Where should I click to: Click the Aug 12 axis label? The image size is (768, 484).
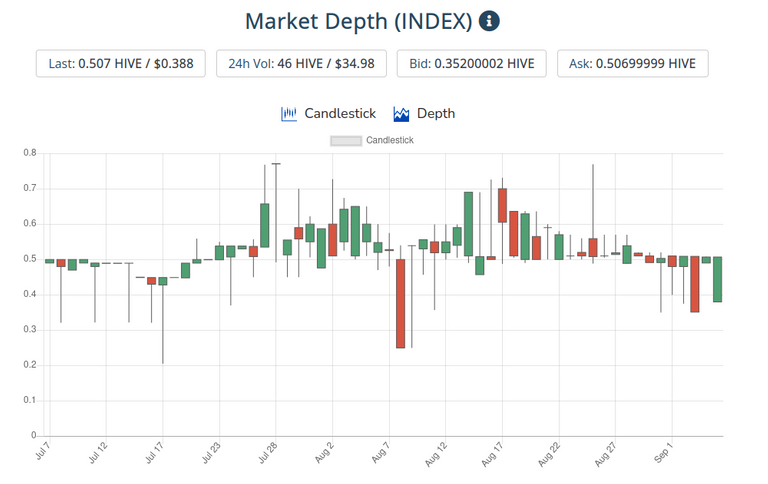tap(436, 454)
